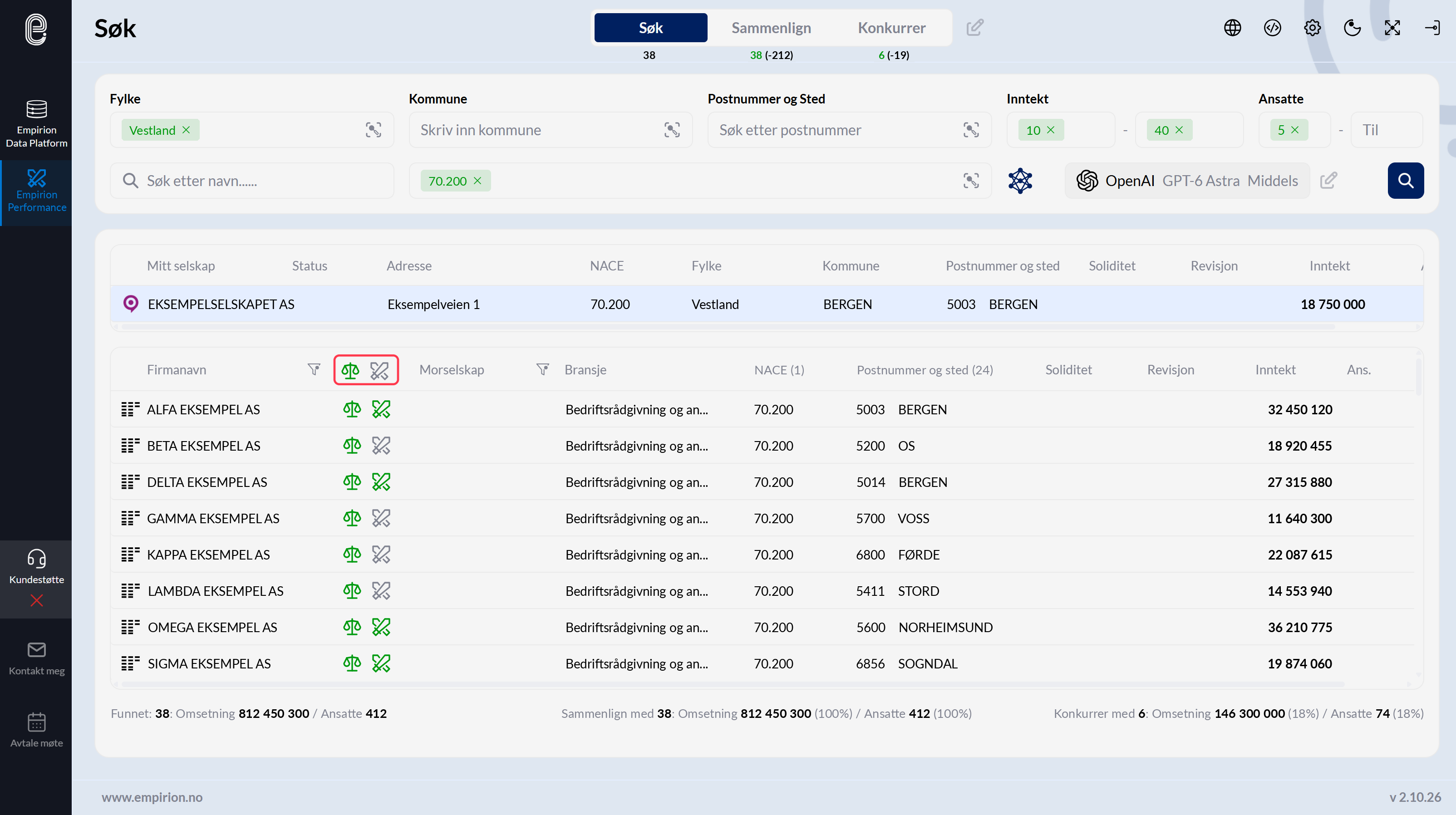Toggle compare-all scales icon in header

pos(350,370)
